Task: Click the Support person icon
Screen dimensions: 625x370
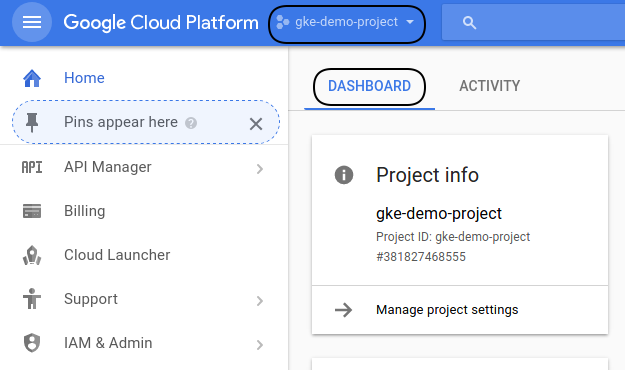Action: coord(32,299)
